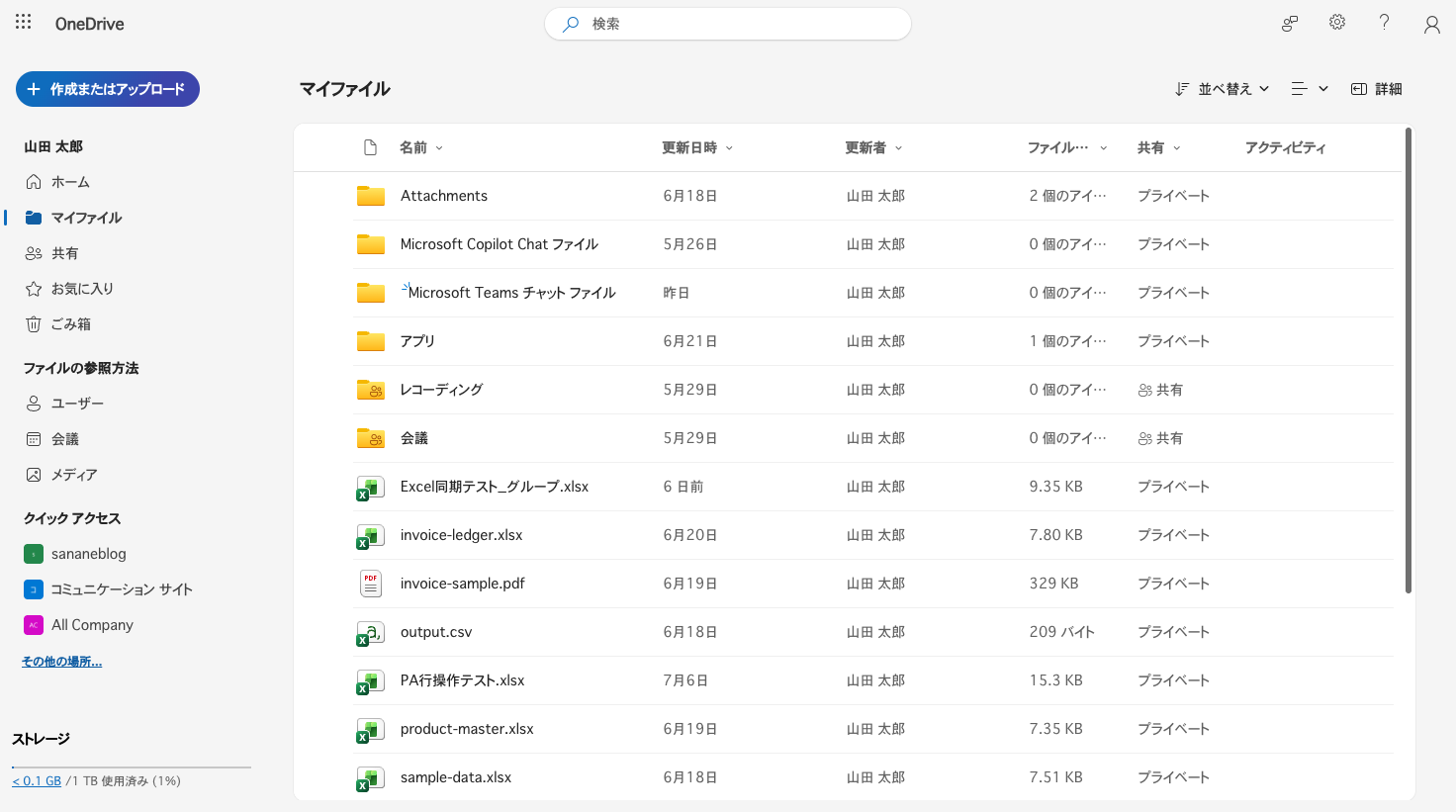Click the storage usage progress bar

tap(132, 767)
